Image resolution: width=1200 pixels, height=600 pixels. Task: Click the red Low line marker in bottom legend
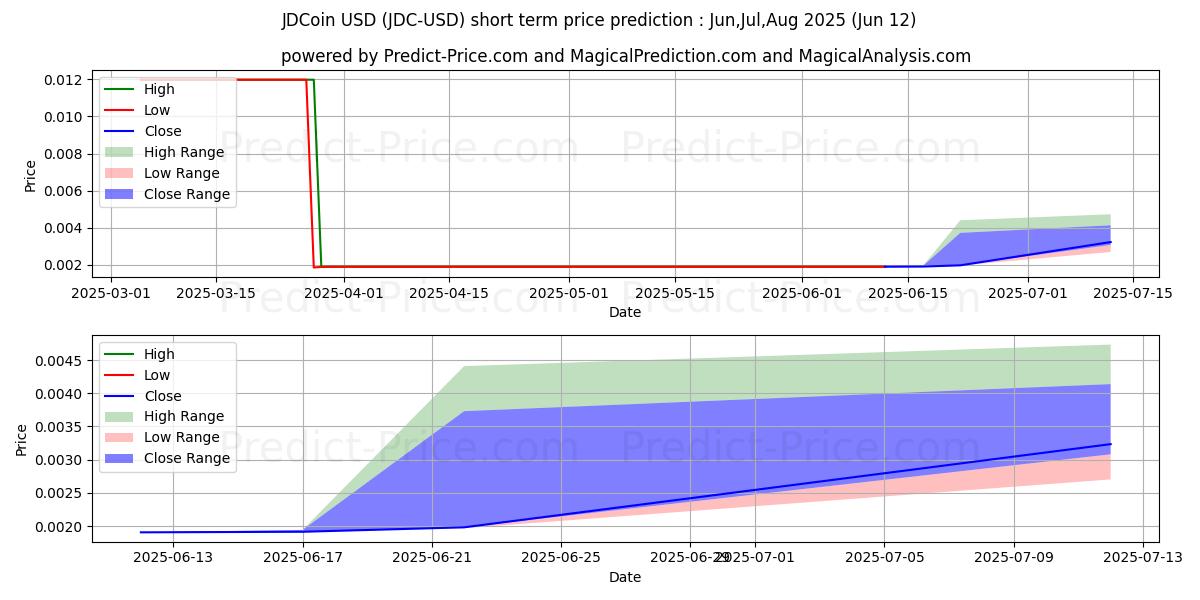[119, 375]
